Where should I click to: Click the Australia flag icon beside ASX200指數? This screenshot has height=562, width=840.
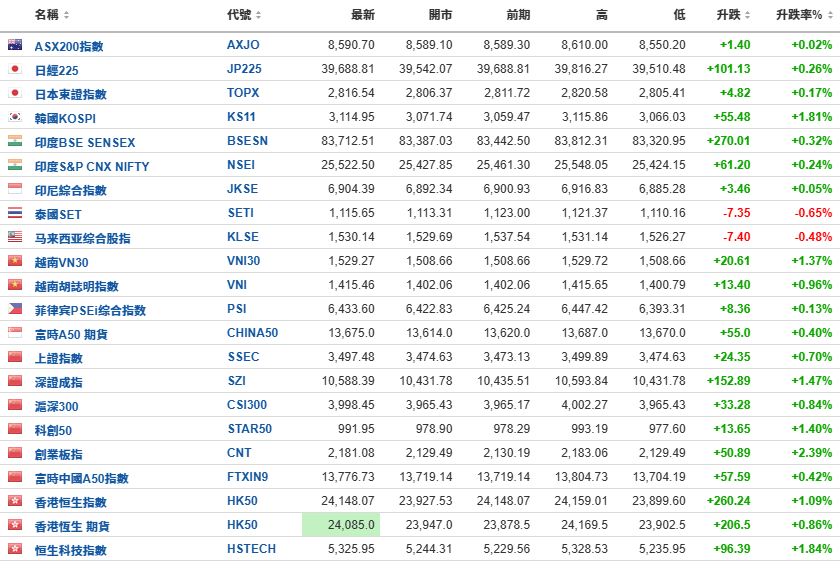tap(15, 45)
